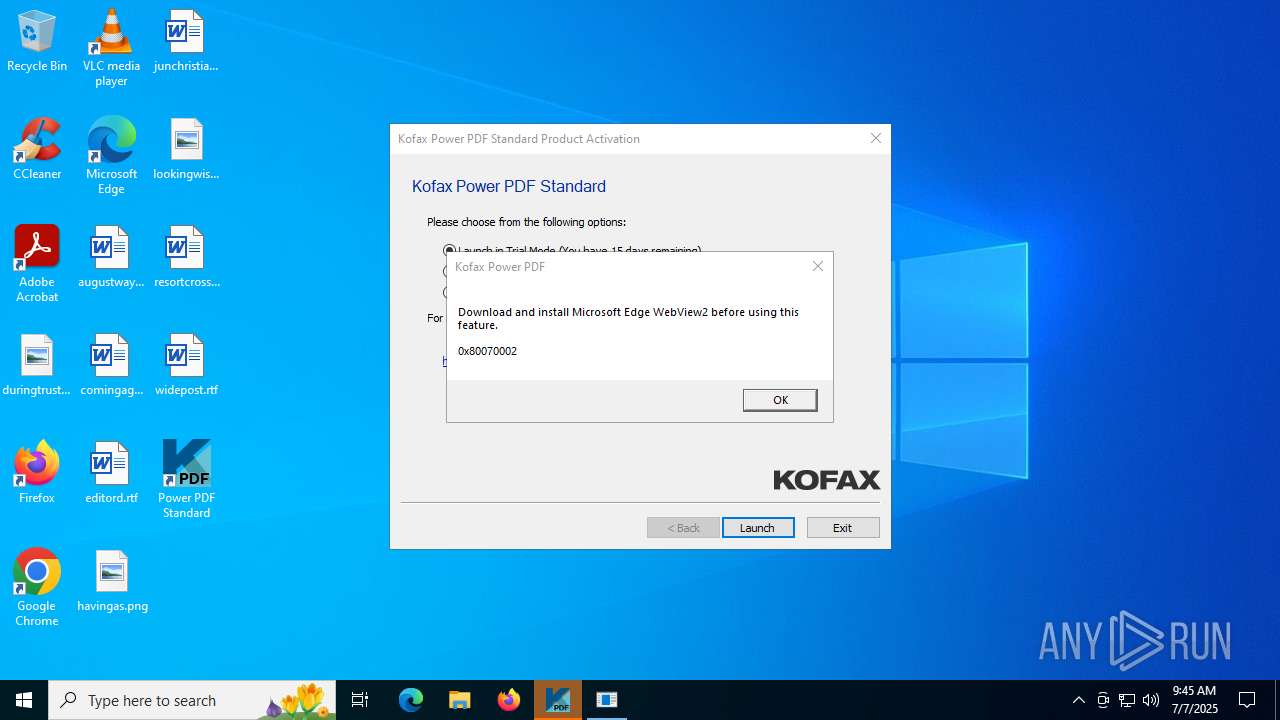Screen dimensions: 1280x720
Task: Select the duringtrust image file icon
Action: 37,366
